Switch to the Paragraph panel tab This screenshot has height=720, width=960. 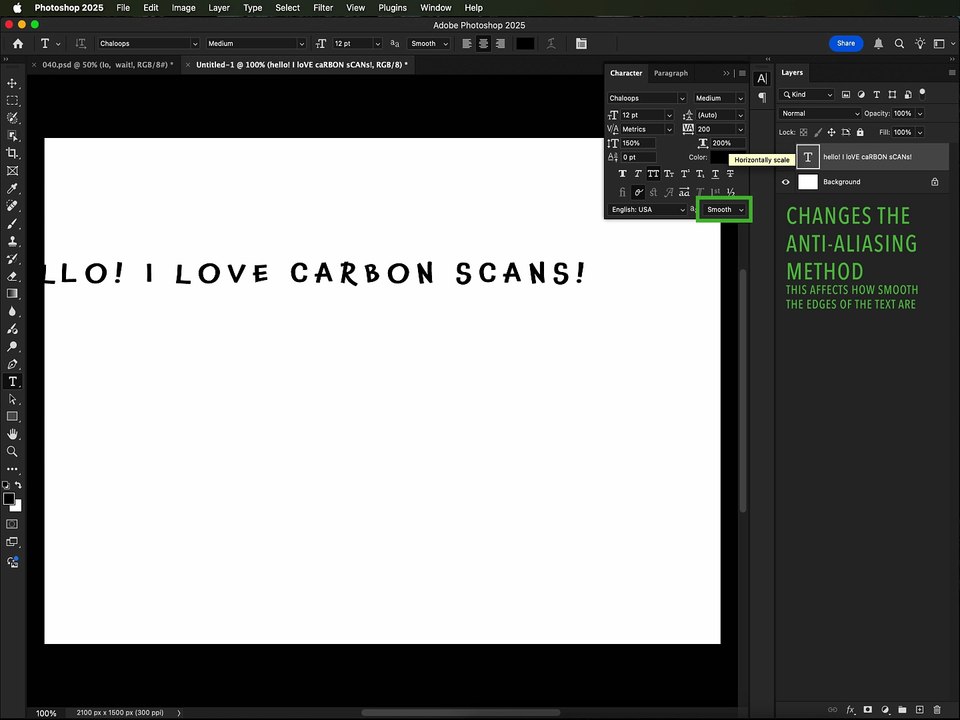670,73
